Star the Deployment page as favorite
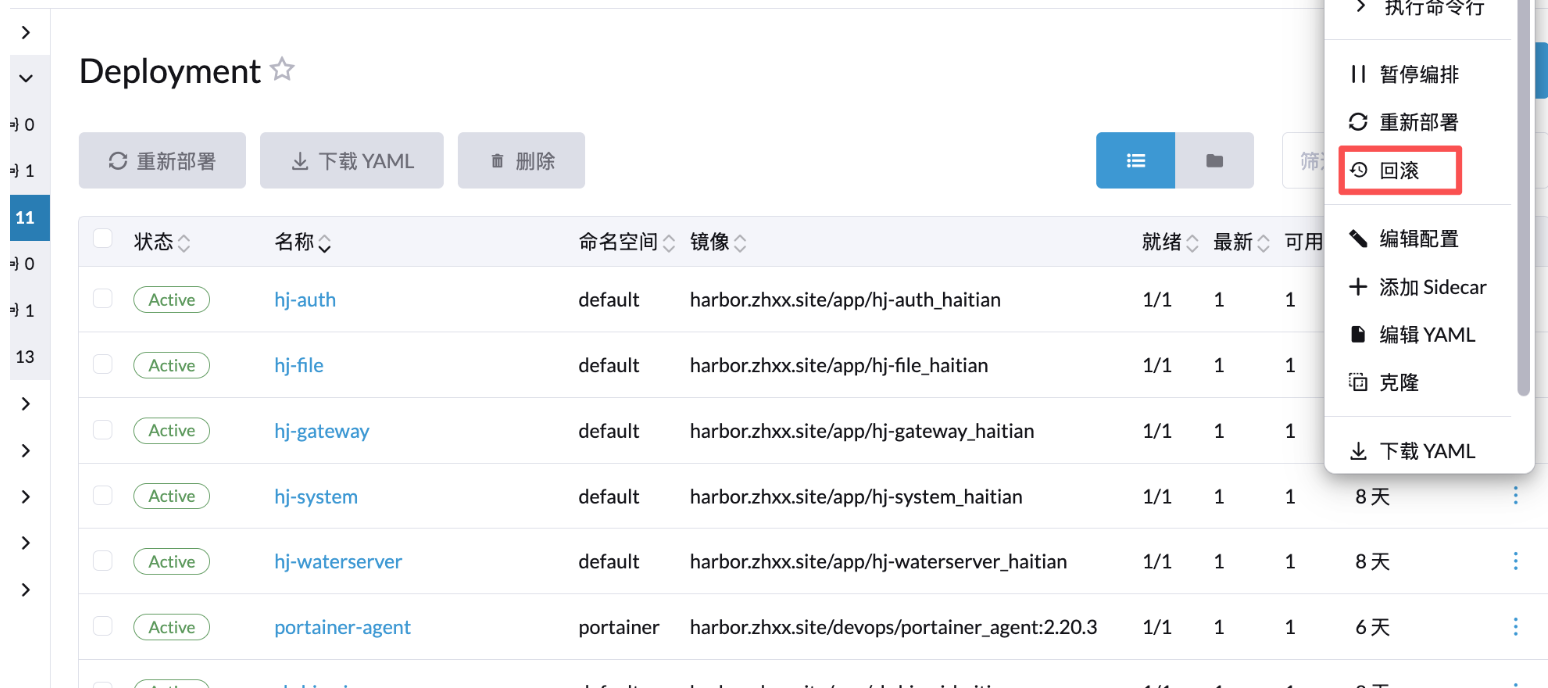The height and width of the screenshot is (688, 1548). [283, 70]
